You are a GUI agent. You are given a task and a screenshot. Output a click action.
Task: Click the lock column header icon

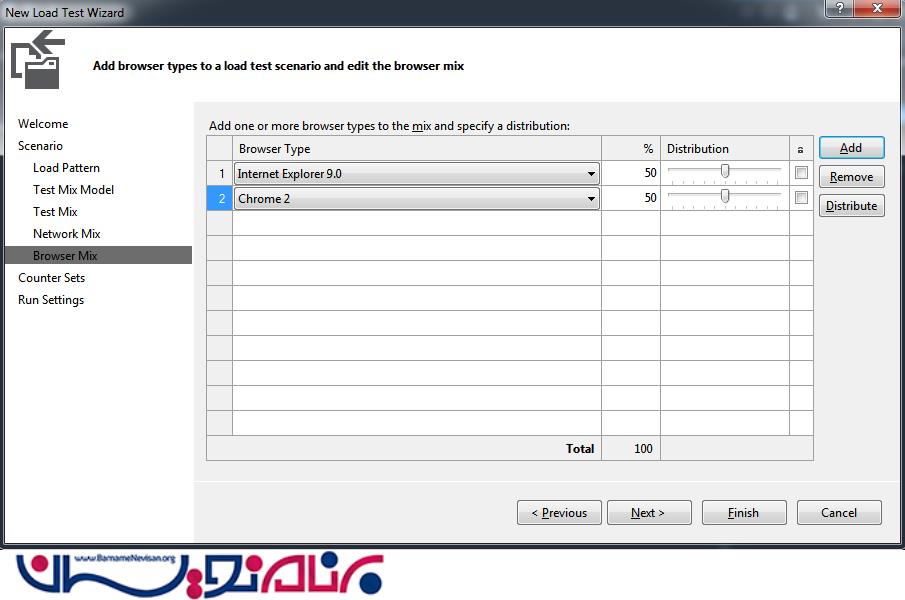tap(800, 149)
